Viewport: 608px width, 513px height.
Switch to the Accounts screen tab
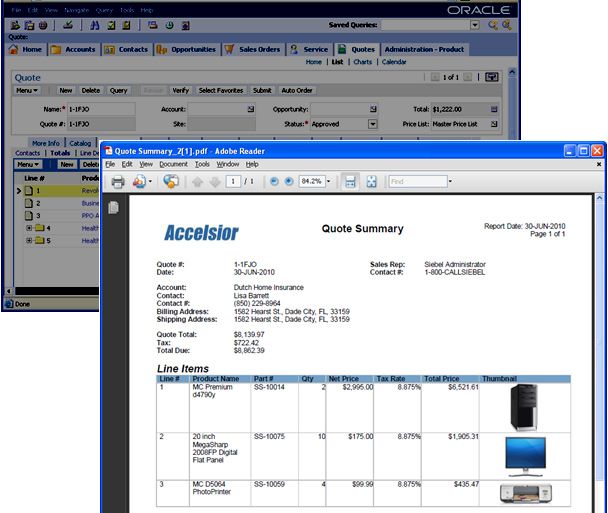[x=73, y=50]
